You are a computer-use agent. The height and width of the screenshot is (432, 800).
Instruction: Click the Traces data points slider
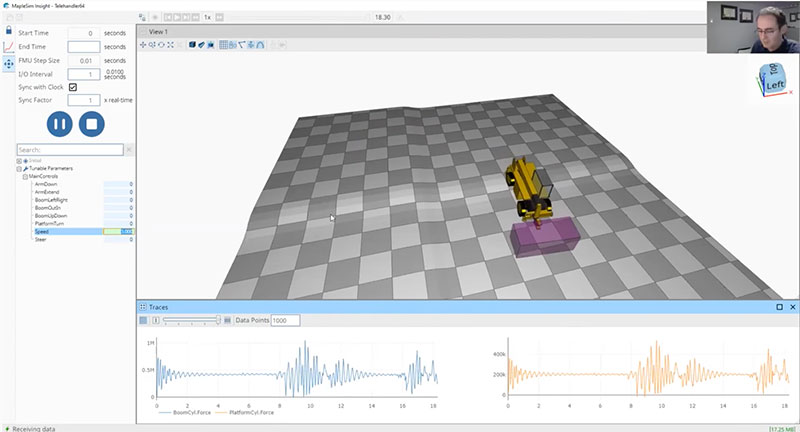coord(190,320)
